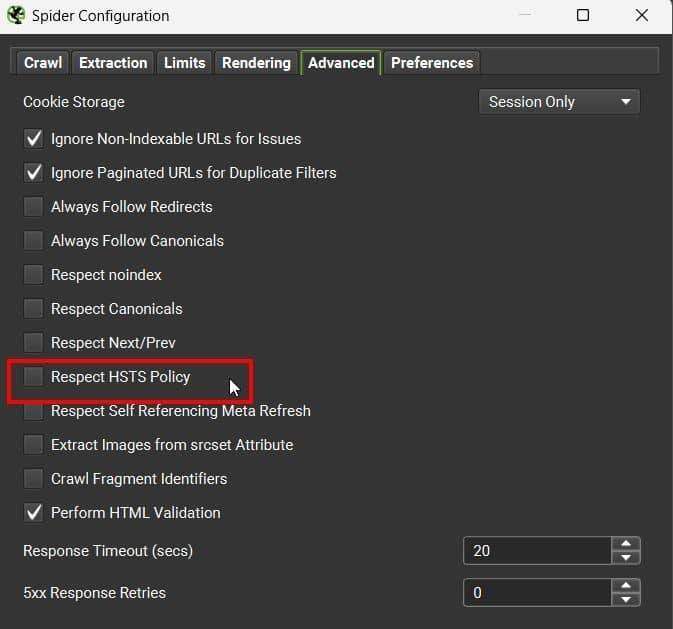
Task: Increase the 5xx Response Retries value
Action: click(x=626, y=586)
